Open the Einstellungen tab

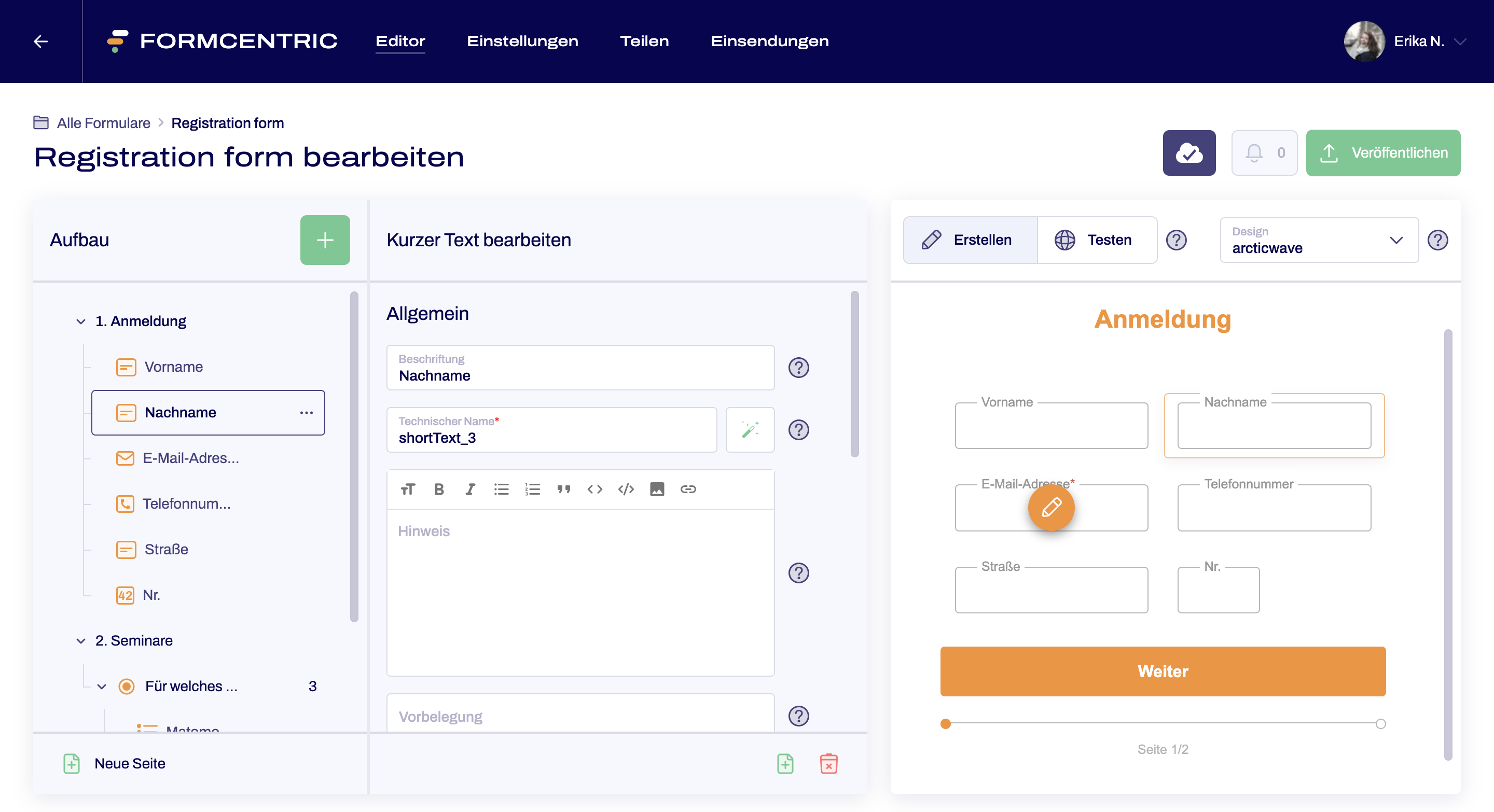[x=522, y=41]
